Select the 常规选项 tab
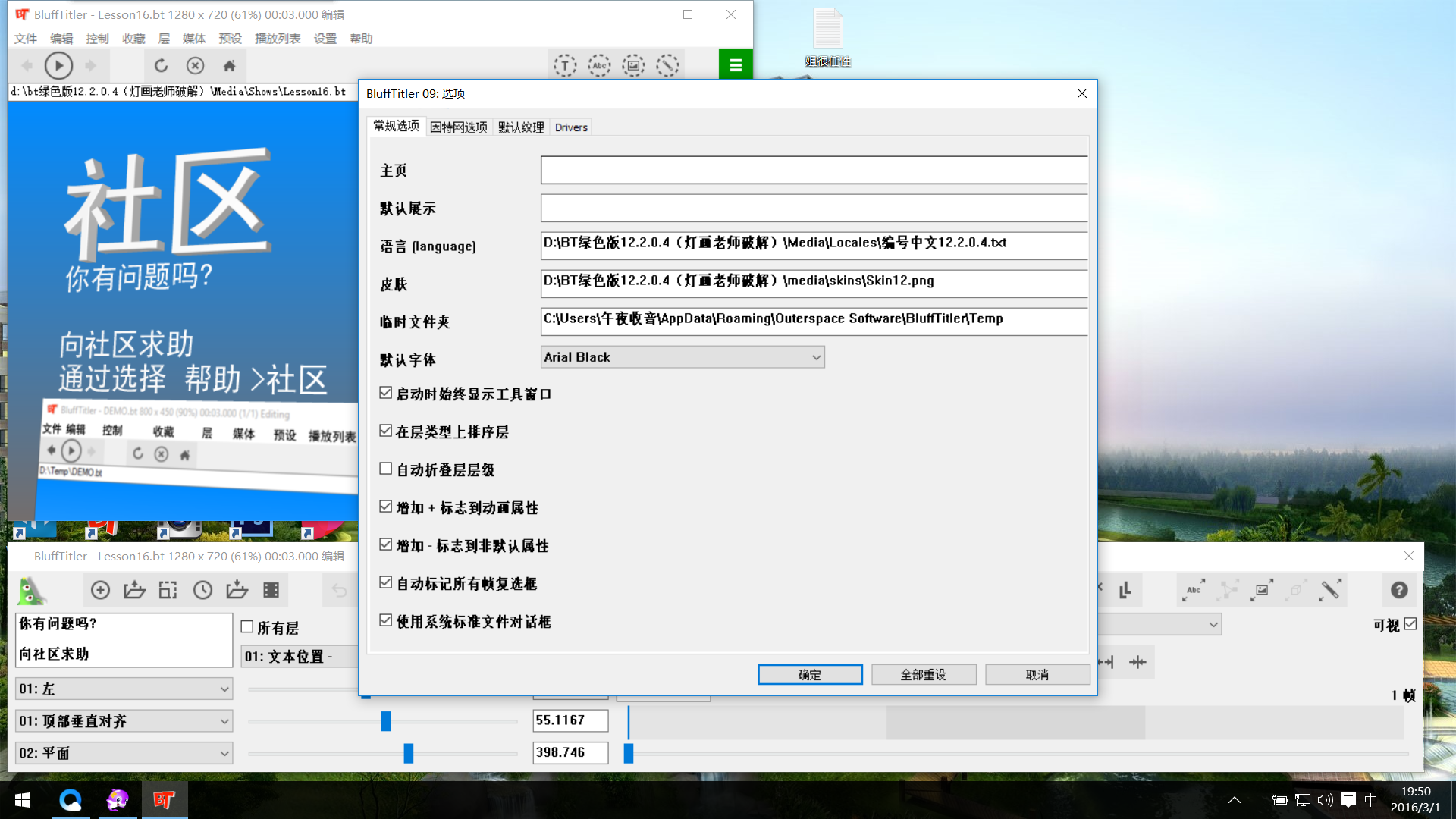The width and height of the screenshot is (1456, 819). tap(396, 126)
